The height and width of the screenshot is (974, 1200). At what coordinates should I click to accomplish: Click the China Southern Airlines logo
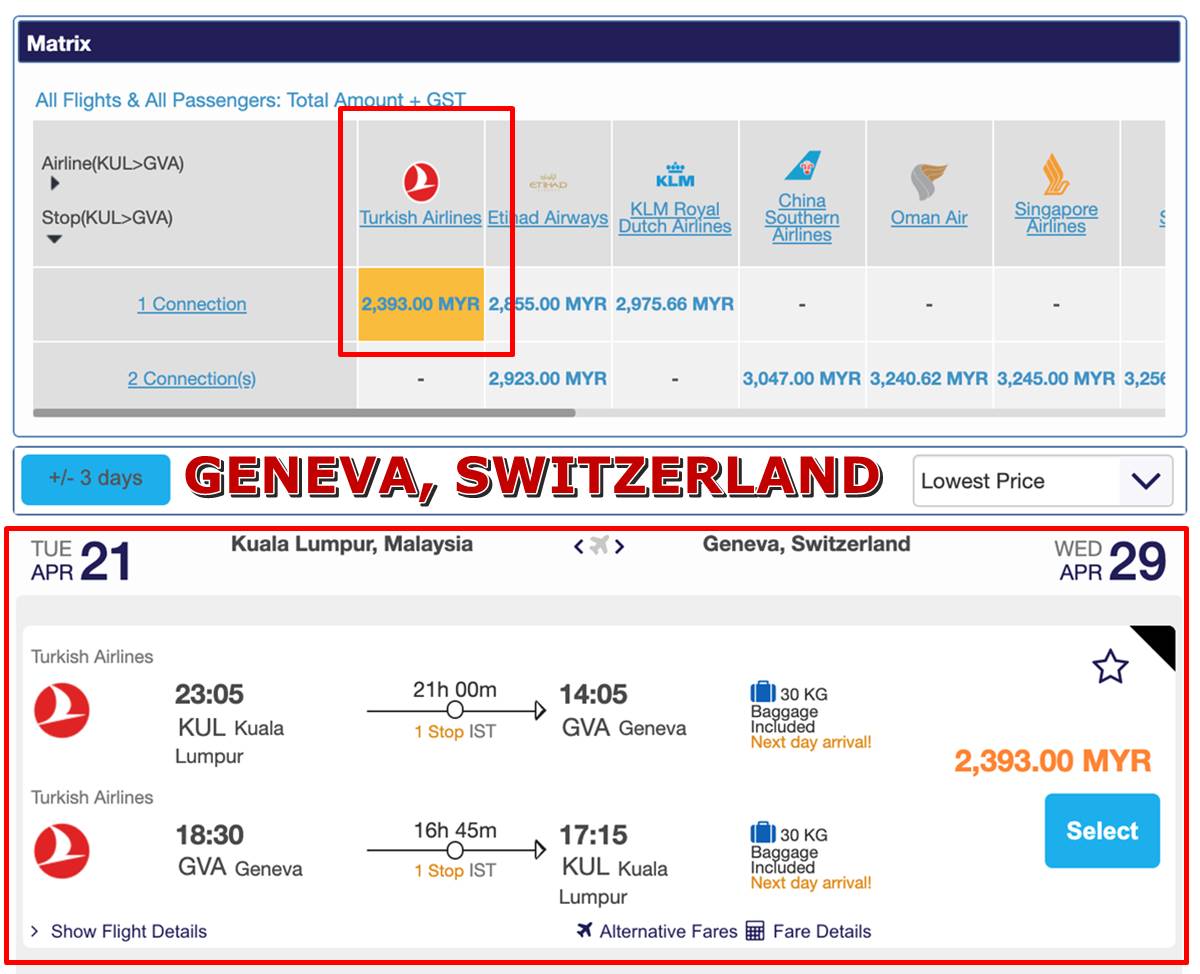point(802,166)
